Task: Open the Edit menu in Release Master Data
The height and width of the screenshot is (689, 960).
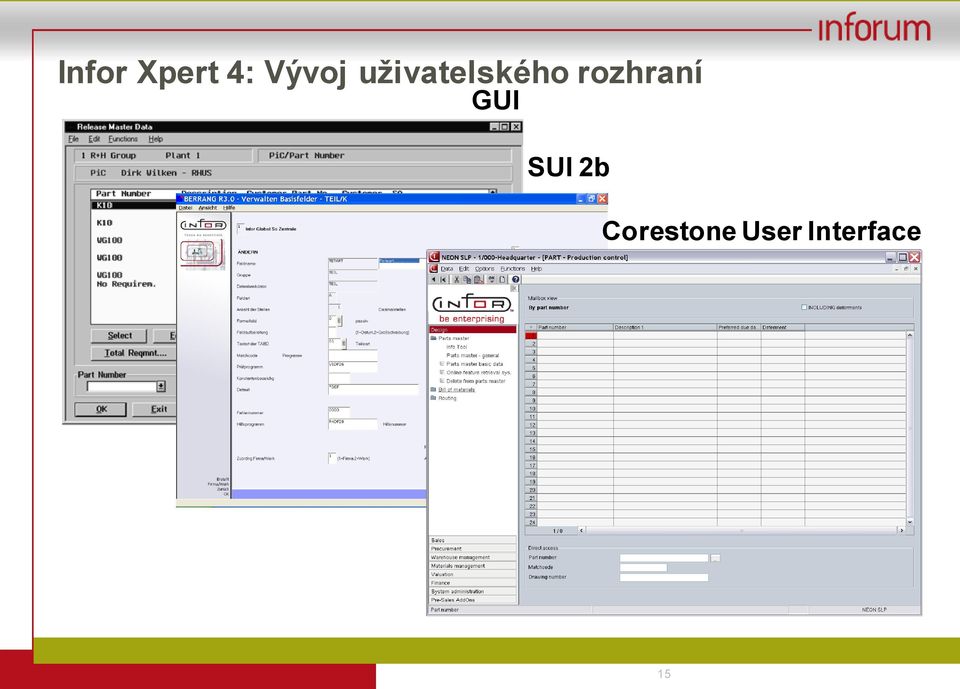Action: point(94,139)
